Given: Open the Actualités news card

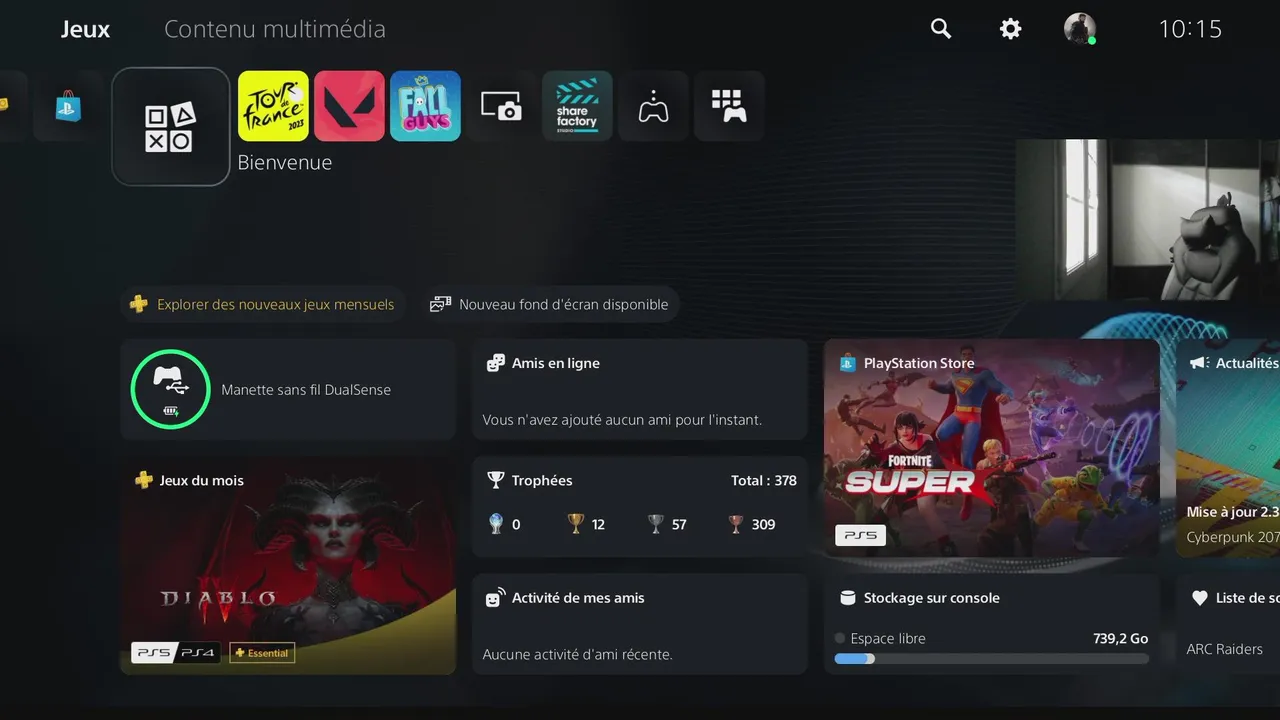Looking at the screenshot, I should 1228,448.
